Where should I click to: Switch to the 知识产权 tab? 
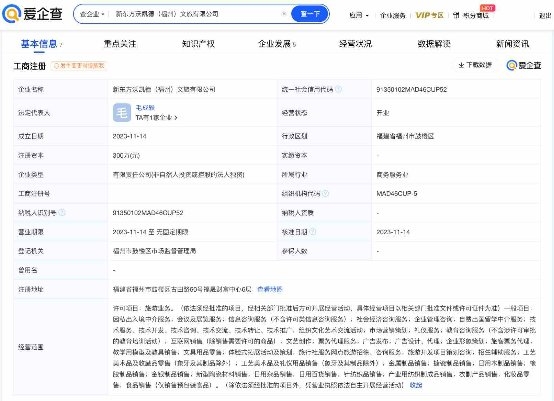[x=198, y=44]
